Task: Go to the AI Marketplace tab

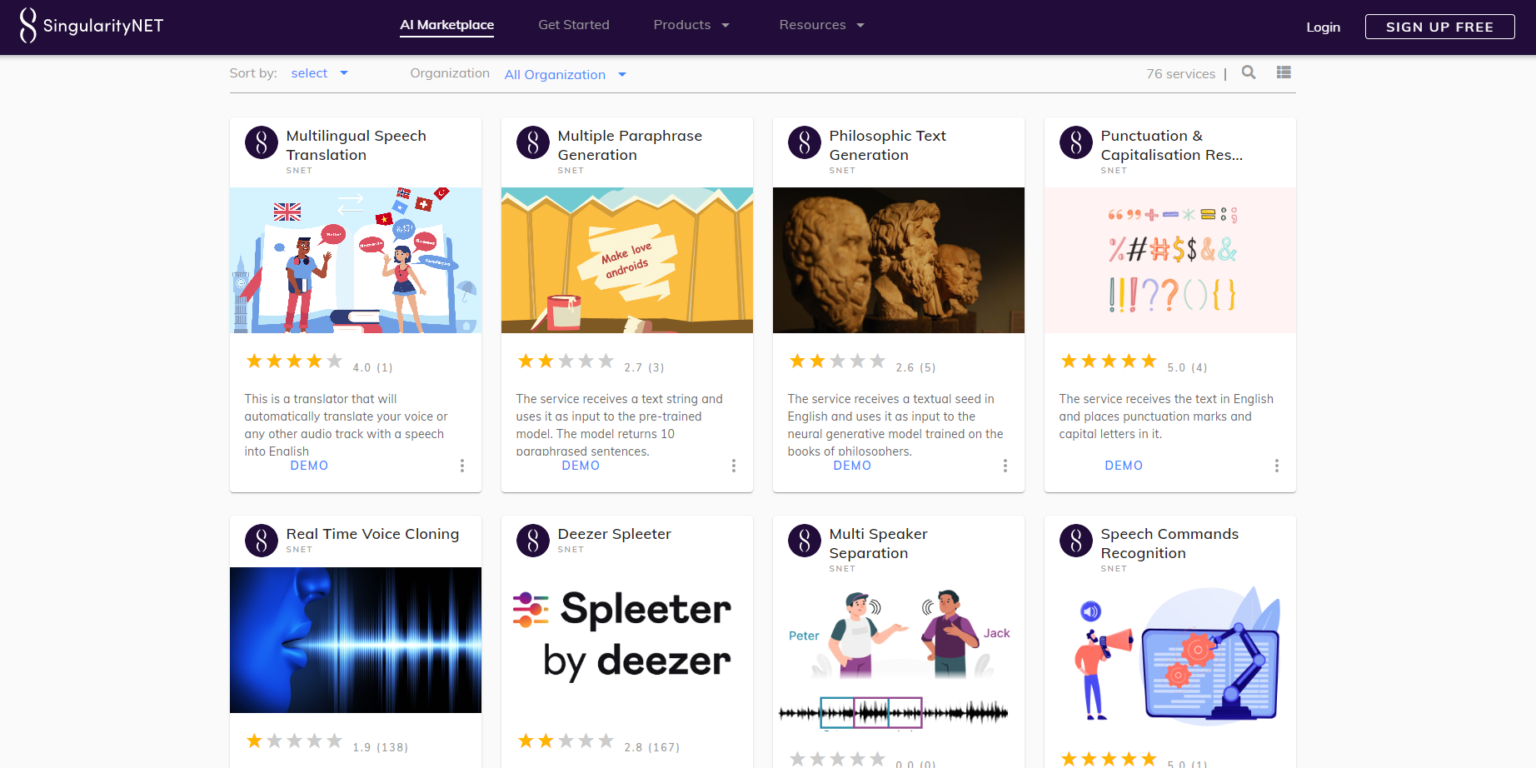Action: 447,25
